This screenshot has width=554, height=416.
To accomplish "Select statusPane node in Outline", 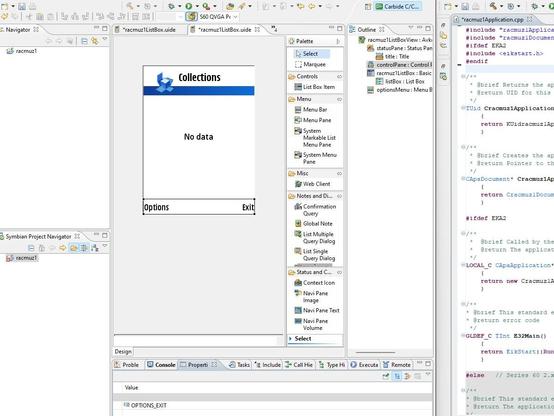I will click(x=400, y=48).
